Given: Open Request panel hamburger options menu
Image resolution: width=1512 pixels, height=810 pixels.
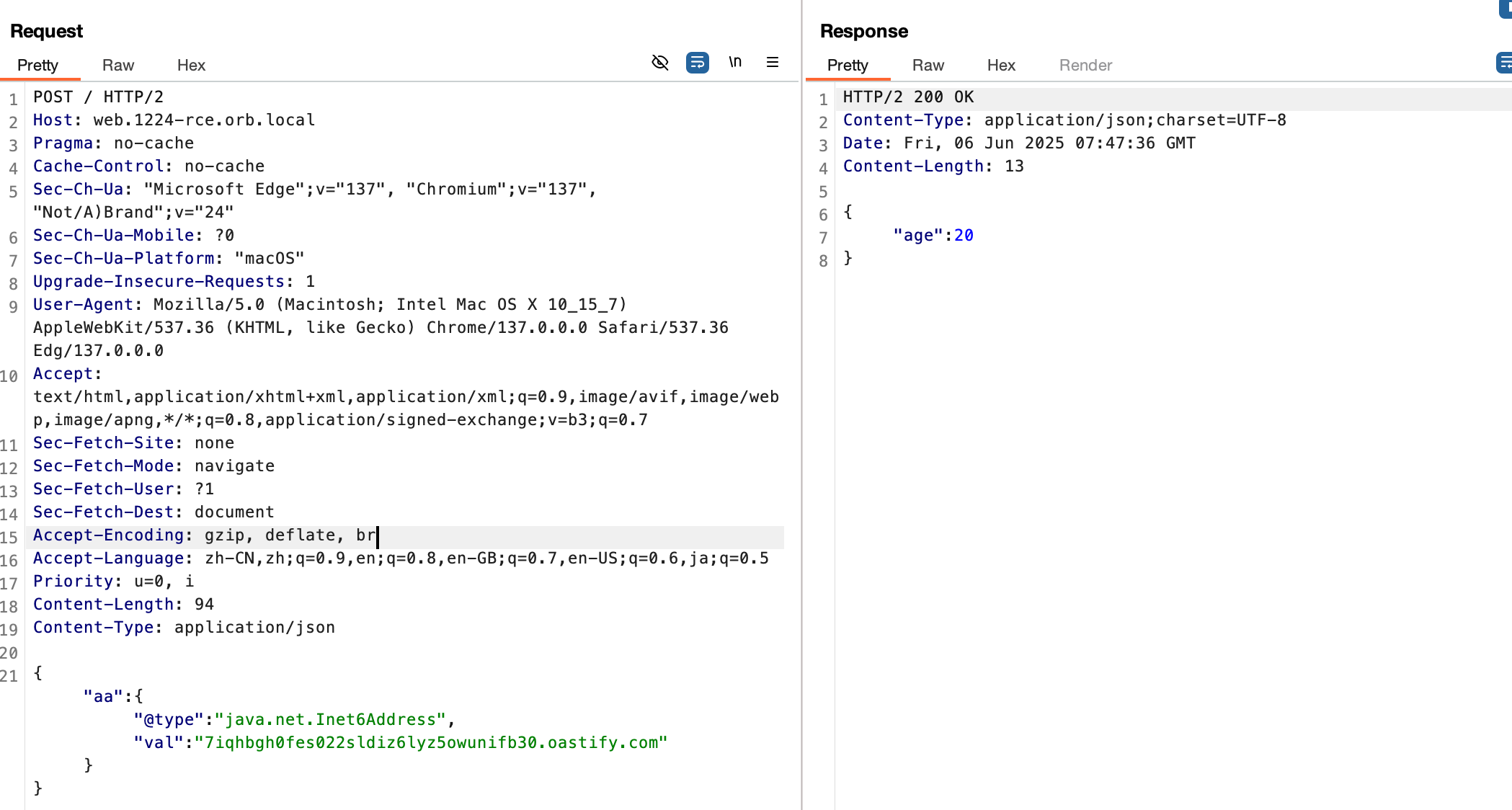Looking at the screenshot, I should tap(773, 62).
